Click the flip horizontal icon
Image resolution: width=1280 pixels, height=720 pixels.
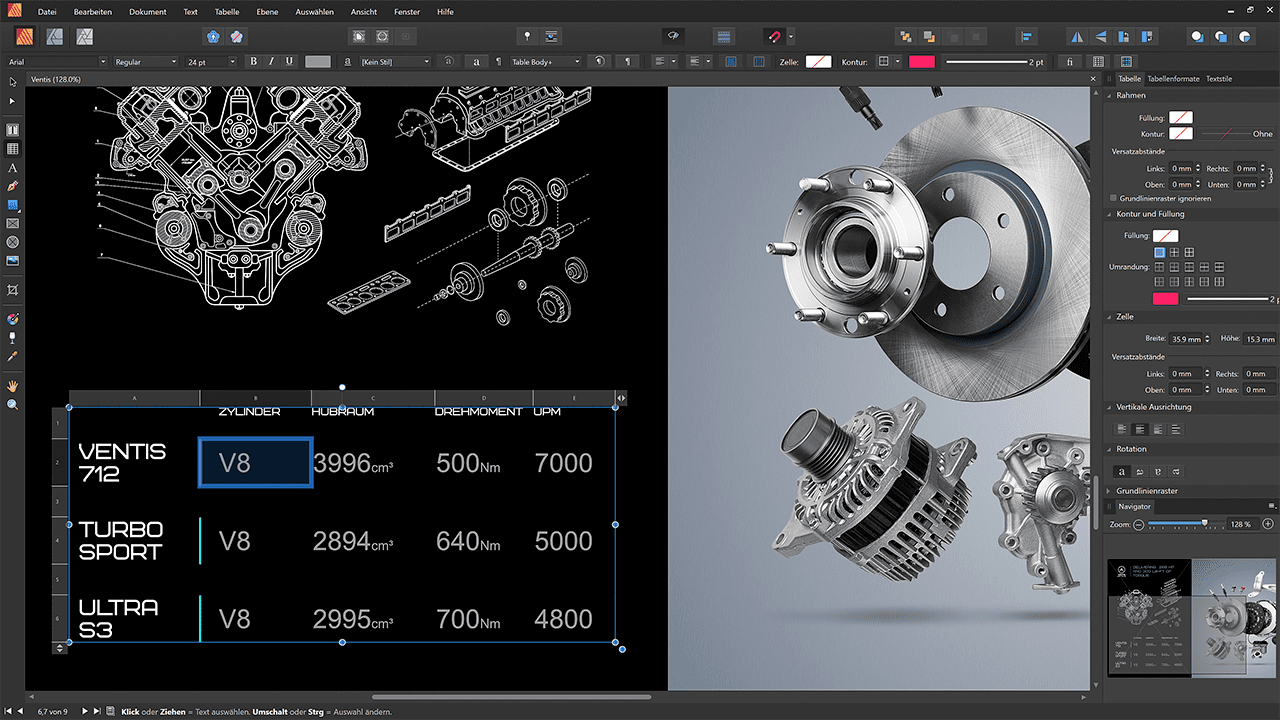1077,37
